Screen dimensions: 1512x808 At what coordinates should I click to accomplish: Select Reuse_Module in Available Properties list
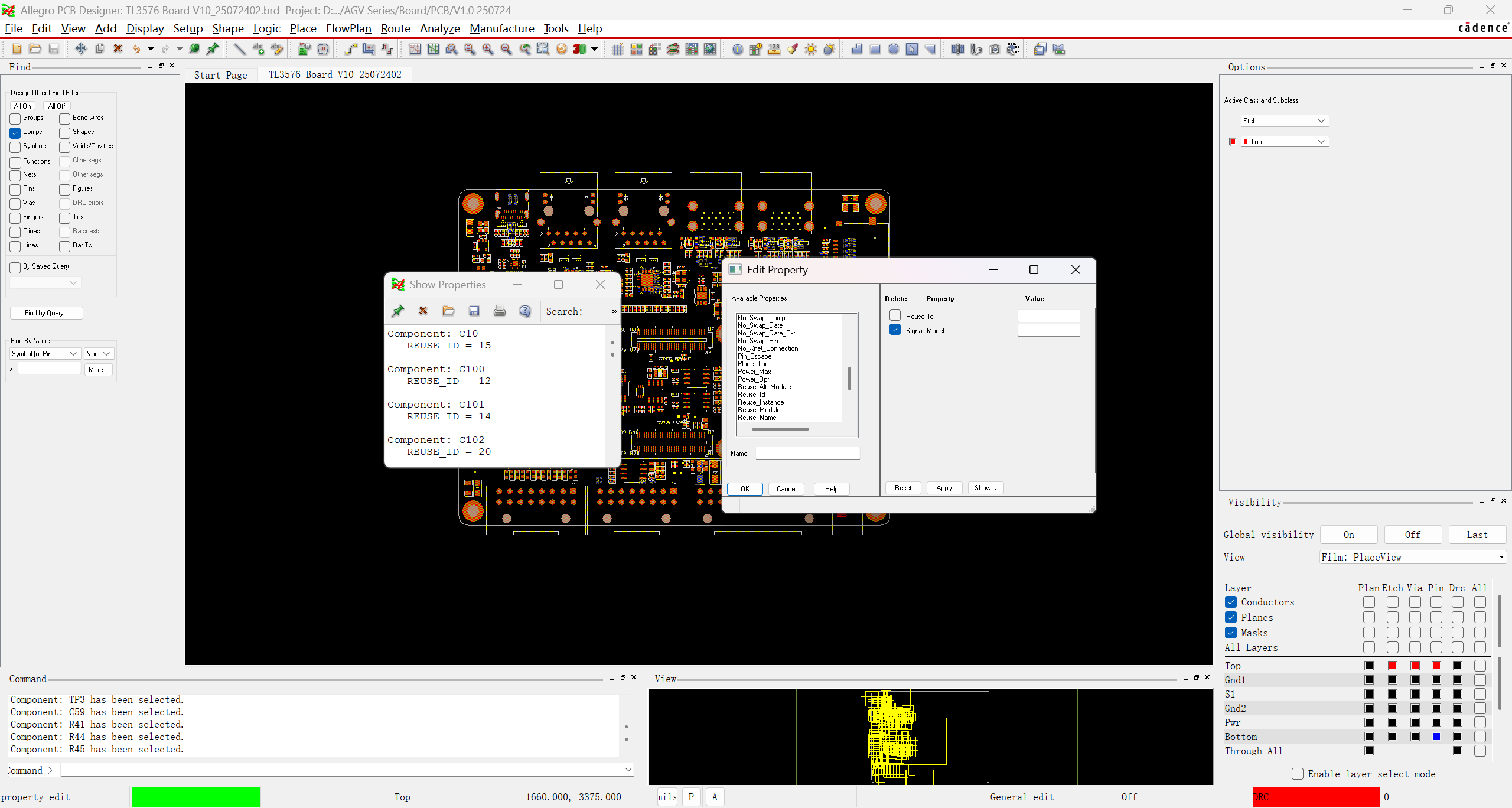759,410
